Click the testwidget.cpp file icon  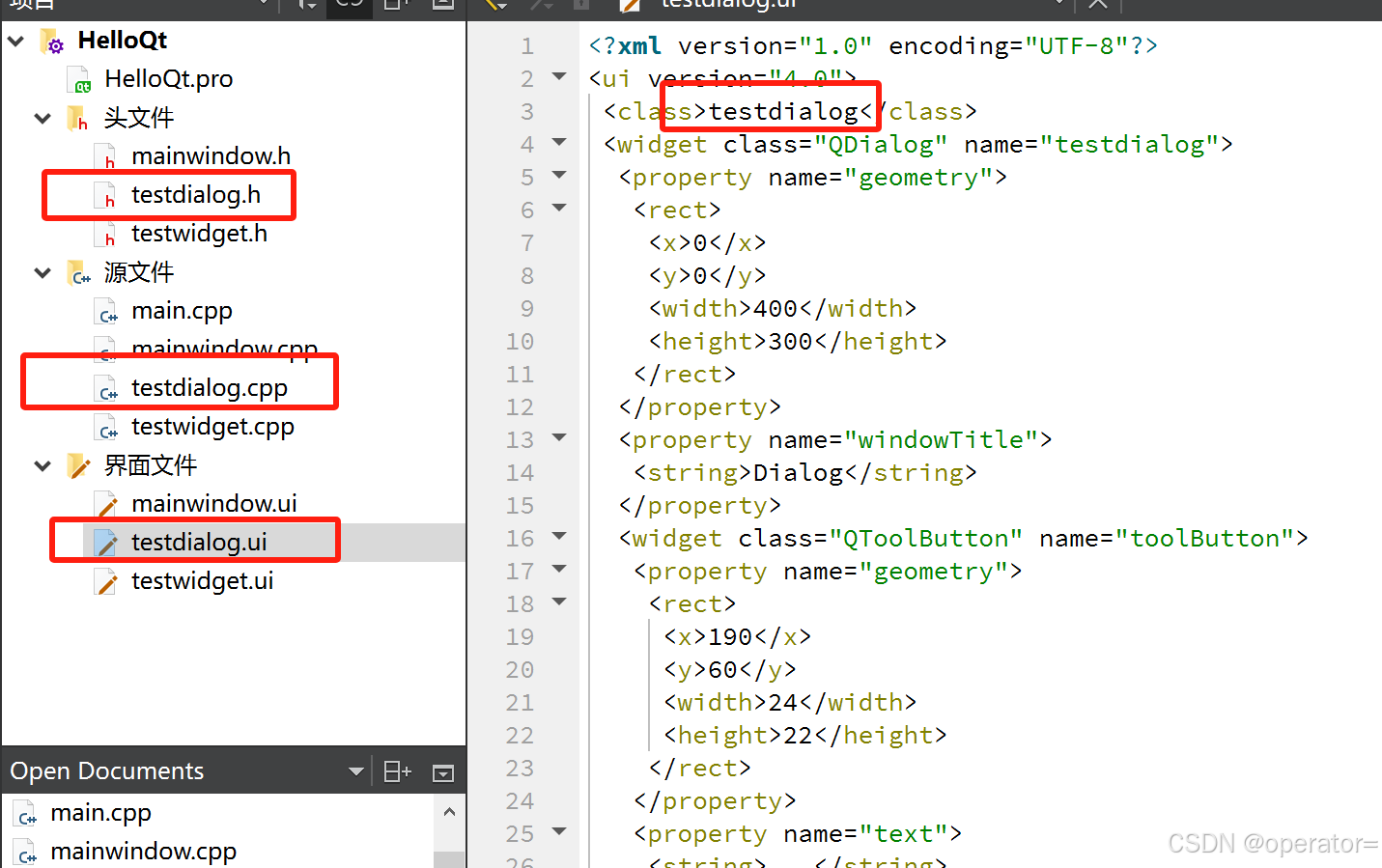[106, 427]
